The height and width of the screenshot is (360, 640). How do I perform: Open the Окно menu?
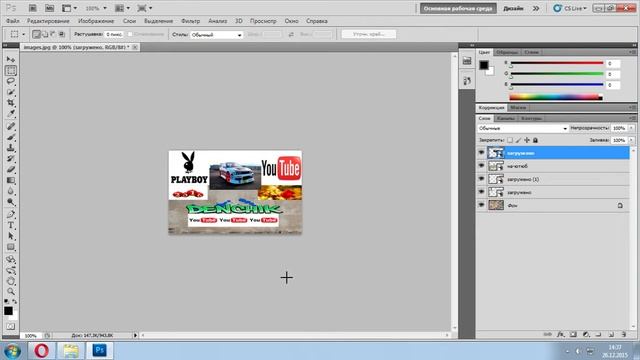tap(291, 21)
